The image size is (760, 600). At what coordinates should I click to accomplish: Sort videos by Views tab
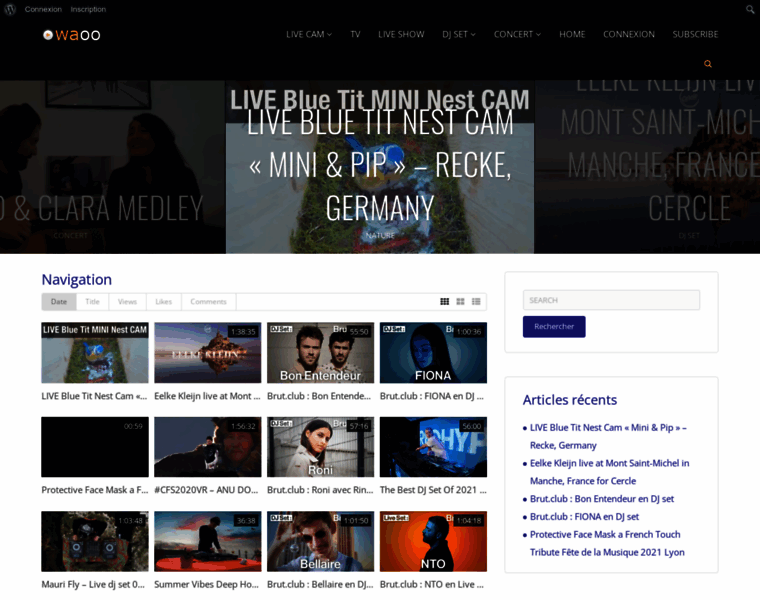click(127, 301)
